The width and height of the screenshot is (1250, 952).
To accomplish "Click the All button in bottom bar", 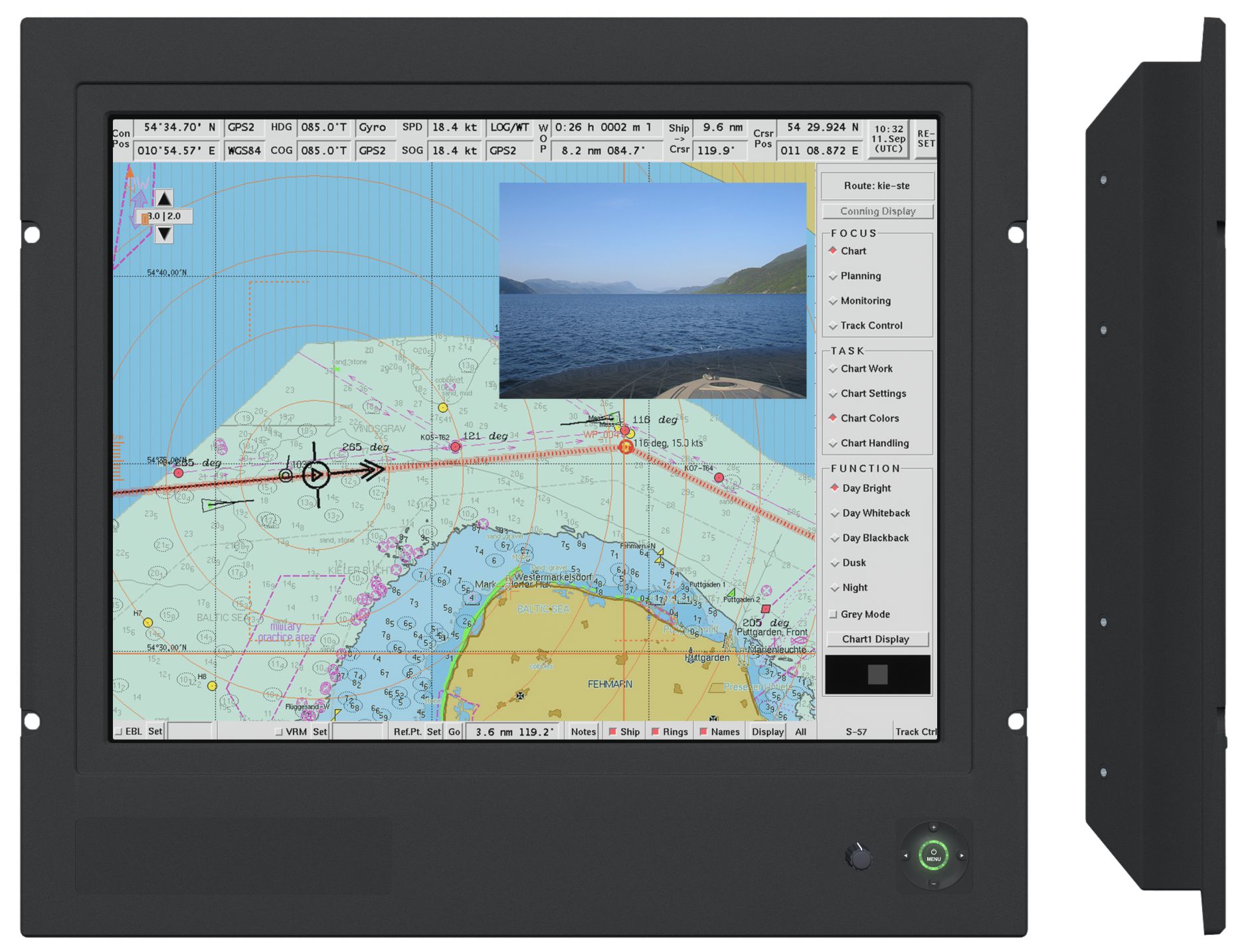I will (800, 732).
